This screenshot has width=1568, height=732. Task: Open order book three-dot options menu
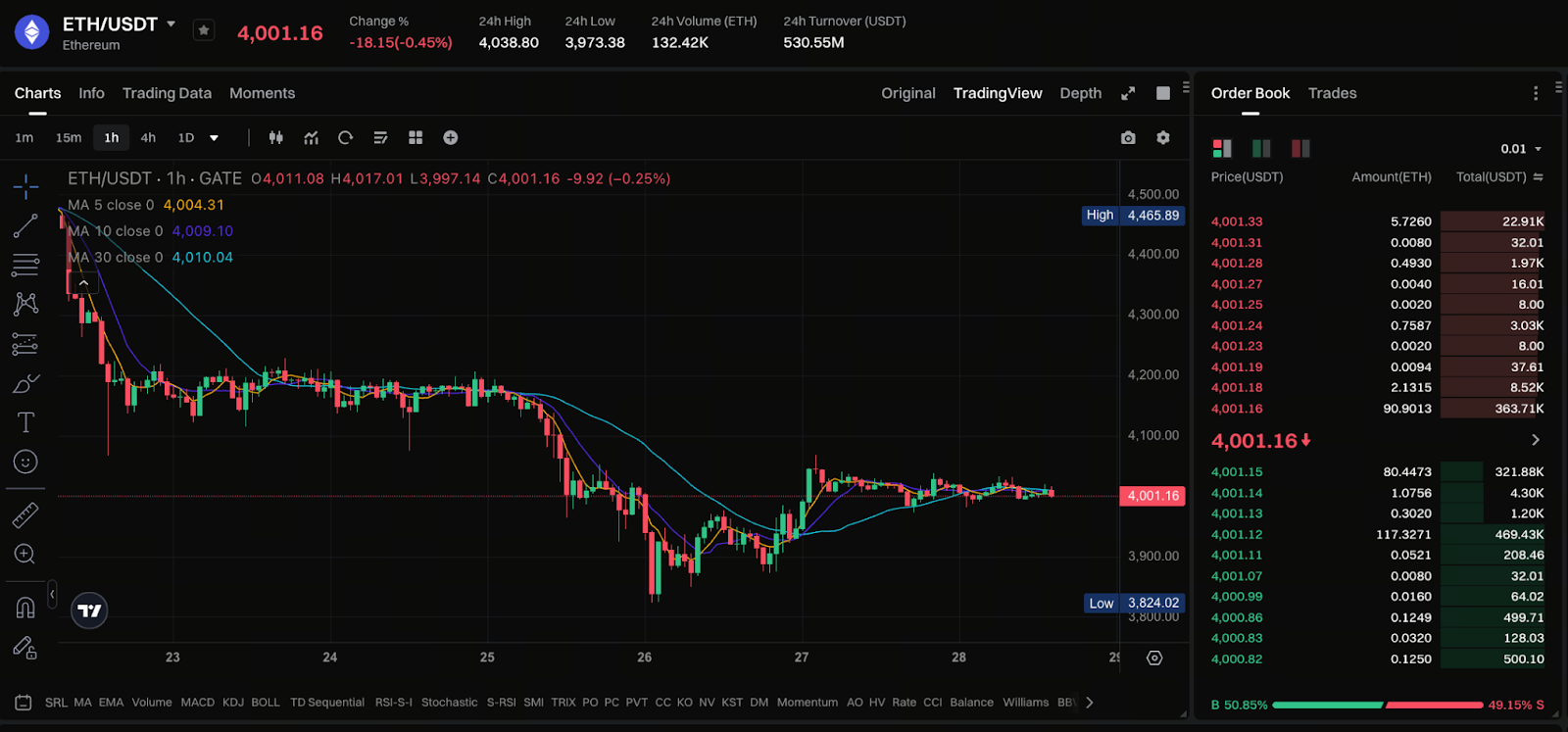1536,93
